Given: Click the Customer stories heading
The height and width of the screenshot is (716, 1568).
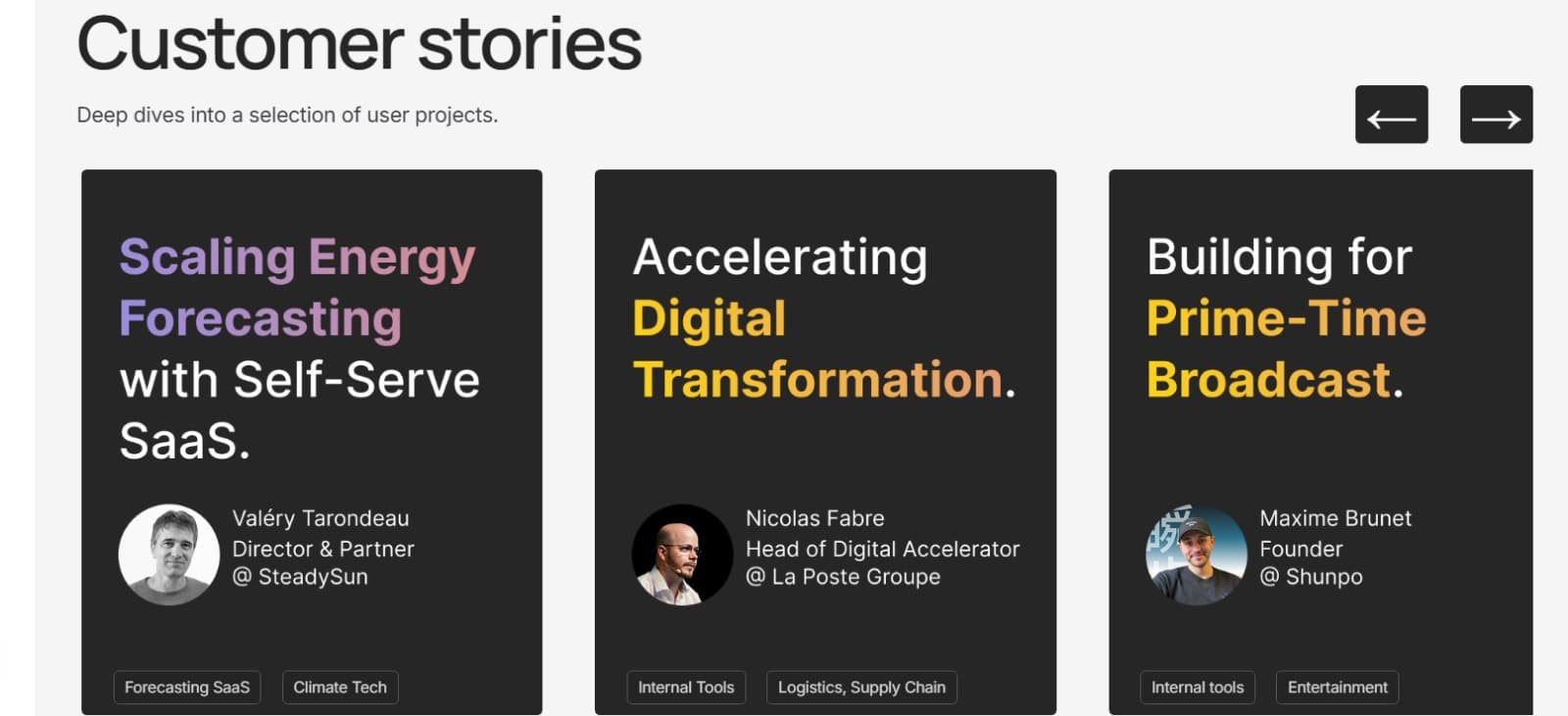Looking at the screenshot, I should pyautogui.click(x=360, y=41).
